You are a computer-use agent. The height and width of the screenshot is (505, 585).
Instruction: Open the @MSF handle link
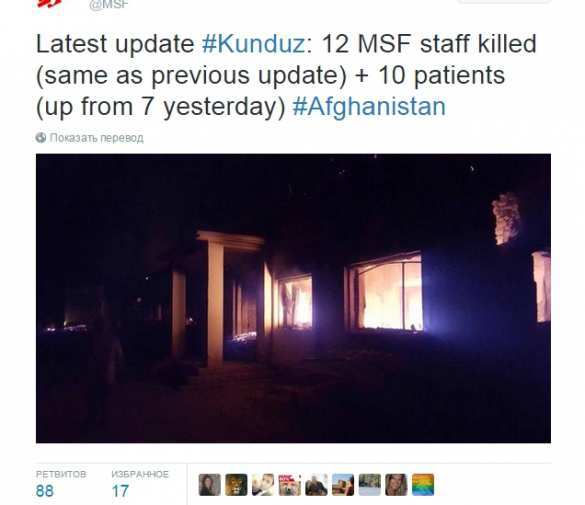[x=109, y=4]
